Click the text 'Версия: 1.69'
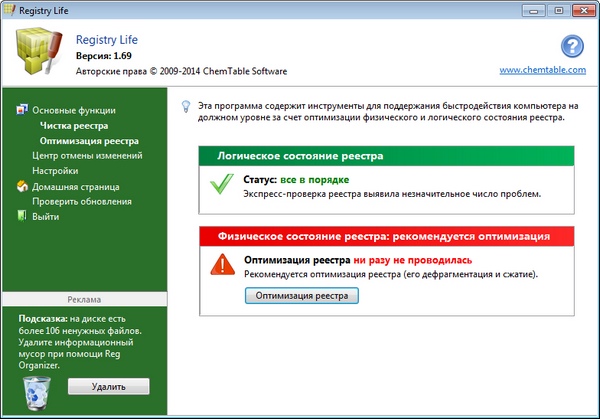The height and width of the screenshot is (419, 600). (104, 56)
